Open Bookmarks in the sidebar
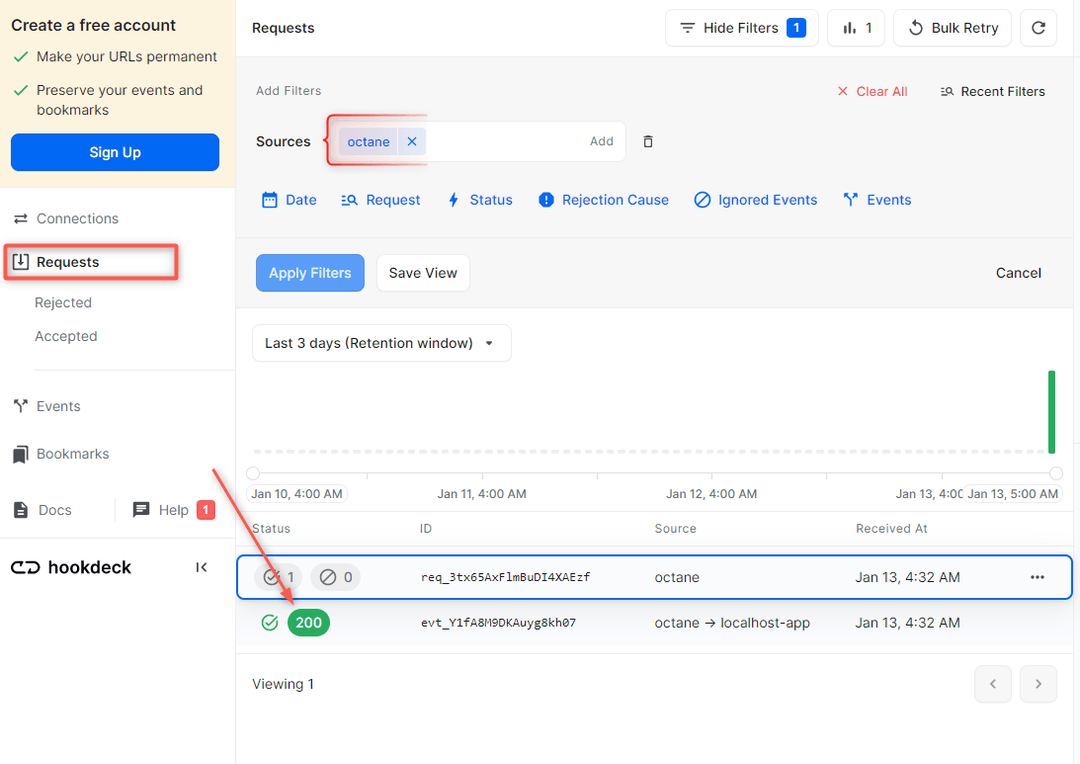 pos(72,453)
